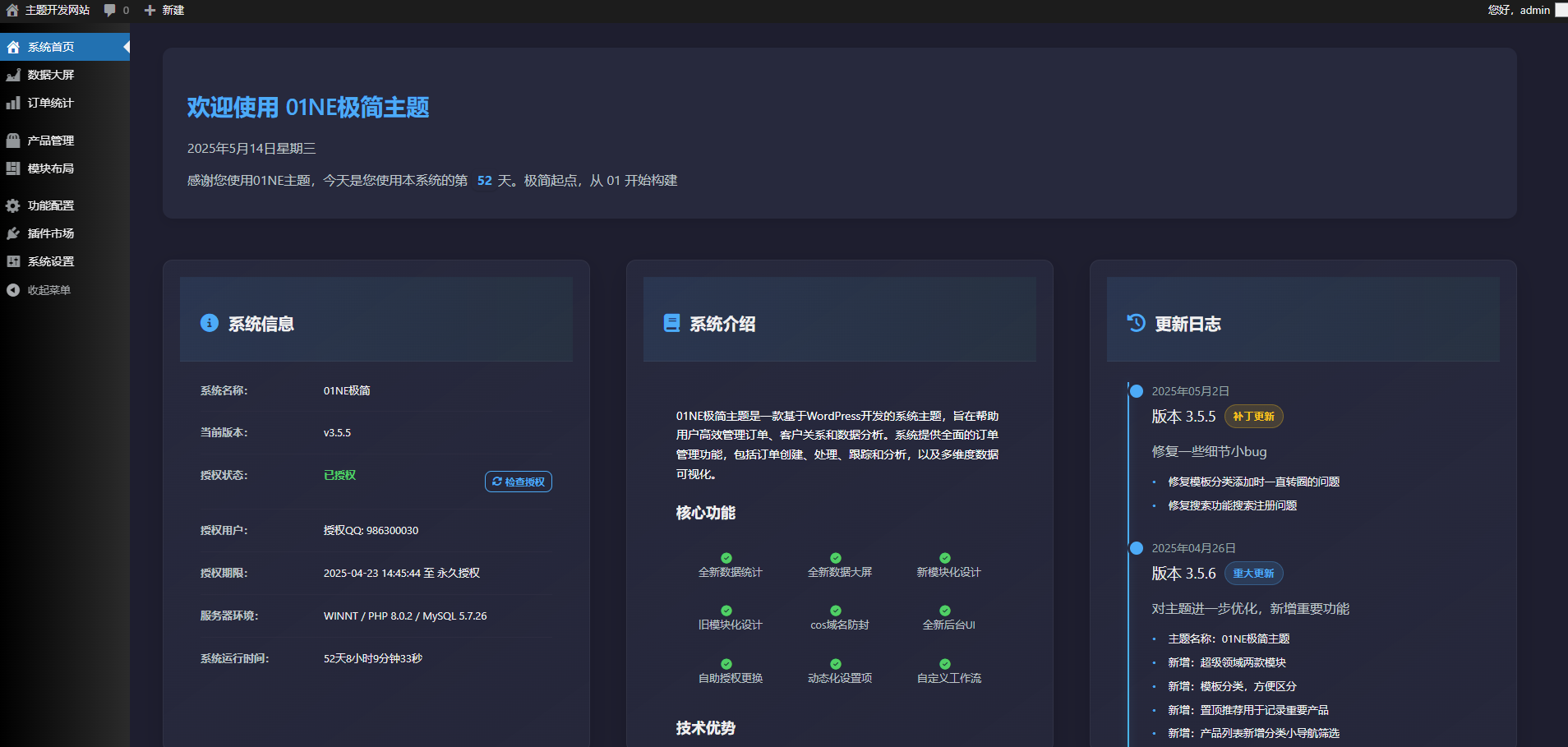This screenshot has height=747, width=1568.
Task: Click the 系统设置 icon in the sidebar
Action: (x=13, y=261)
